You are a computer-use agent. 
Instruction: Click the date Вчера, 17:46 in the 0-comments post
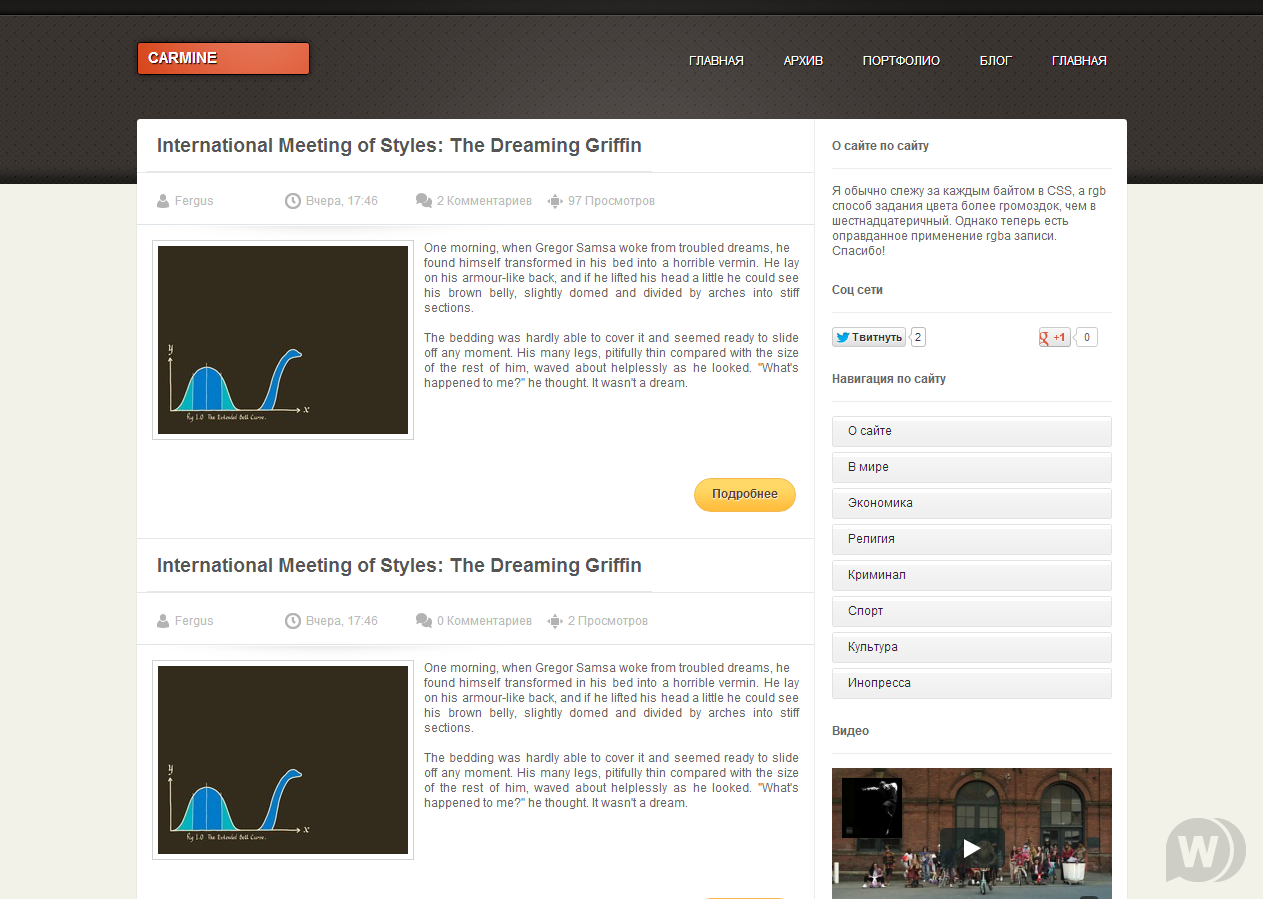342,621
